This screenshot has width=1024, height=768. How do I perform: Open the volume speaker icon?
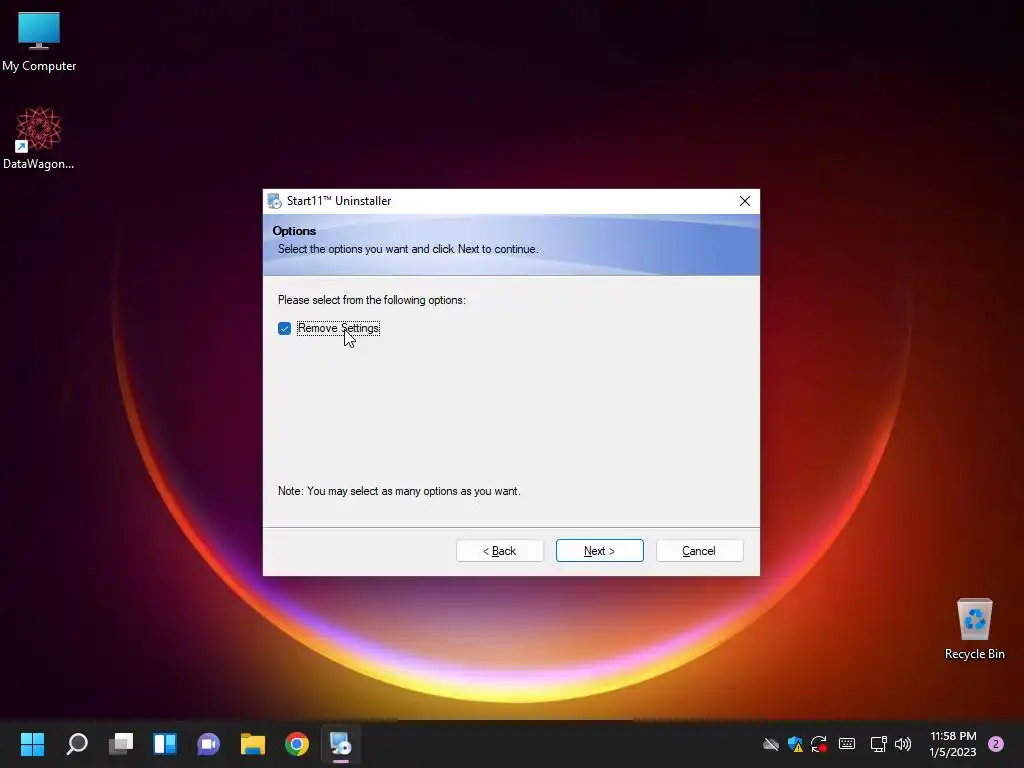point(903,744)
